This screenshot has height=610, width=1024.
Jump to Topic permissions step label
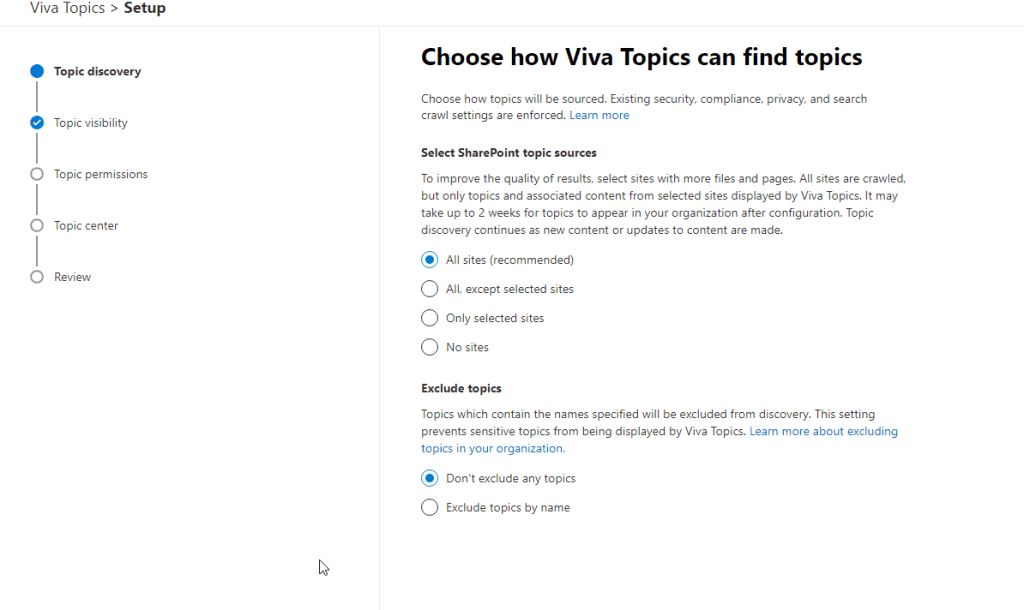pyautogui.click(x=101, y=174)
